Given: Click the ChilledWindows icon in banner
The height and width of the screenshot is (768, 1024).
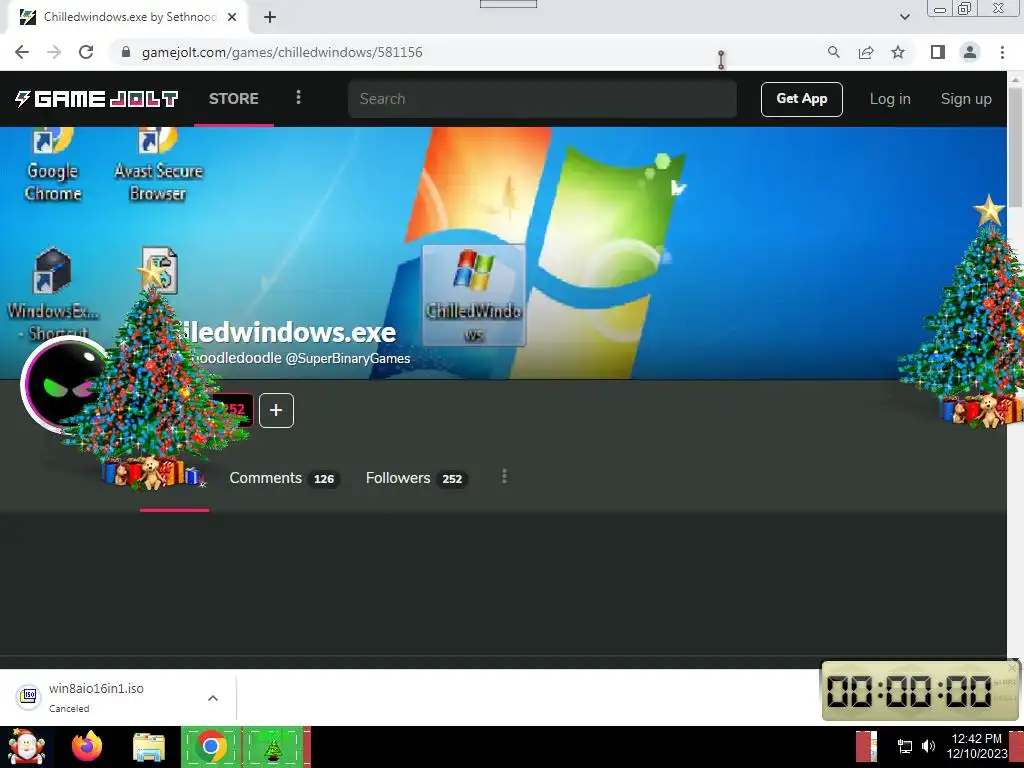Looking at the screenshot, I should 473,295.
